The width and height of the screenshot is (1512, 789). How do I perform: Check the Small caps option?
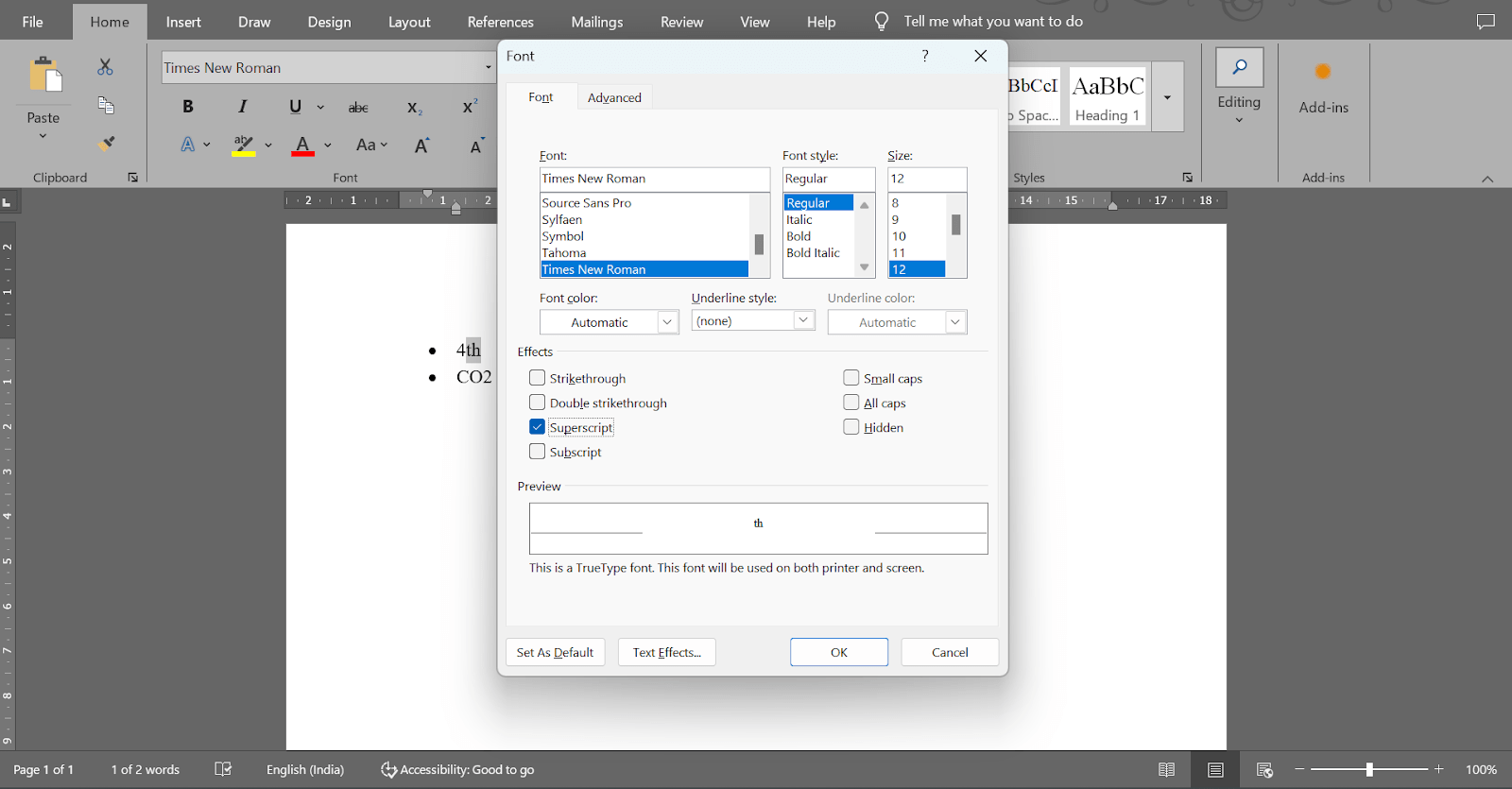(x=851, y=378)
